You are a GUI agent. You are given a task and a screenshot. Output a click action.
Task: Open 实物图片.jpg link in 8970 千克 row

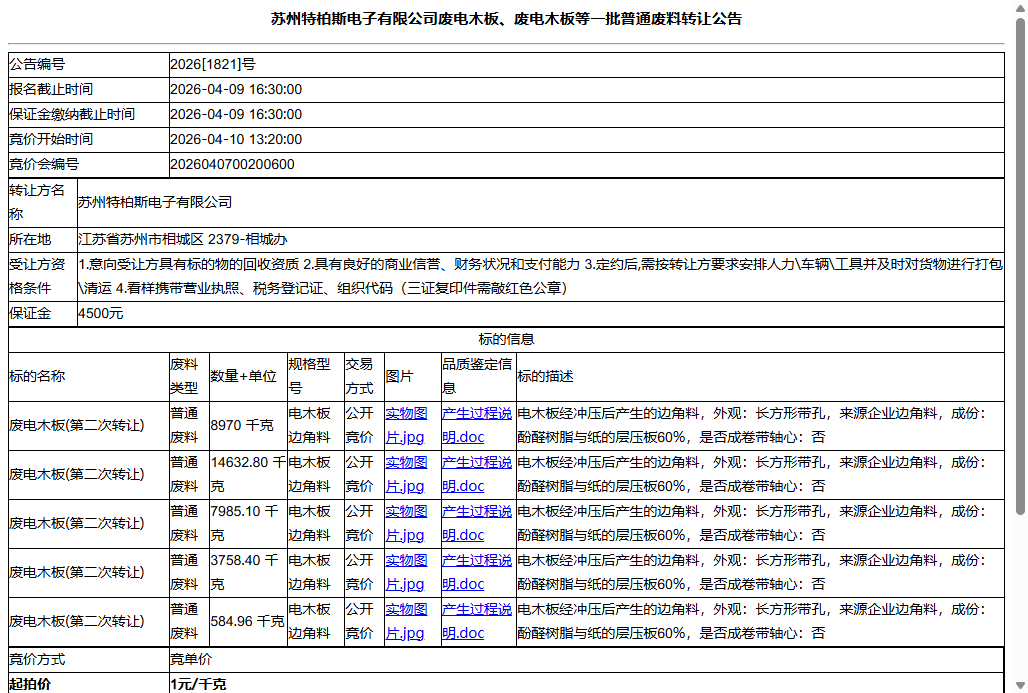[x=406, y=426]
